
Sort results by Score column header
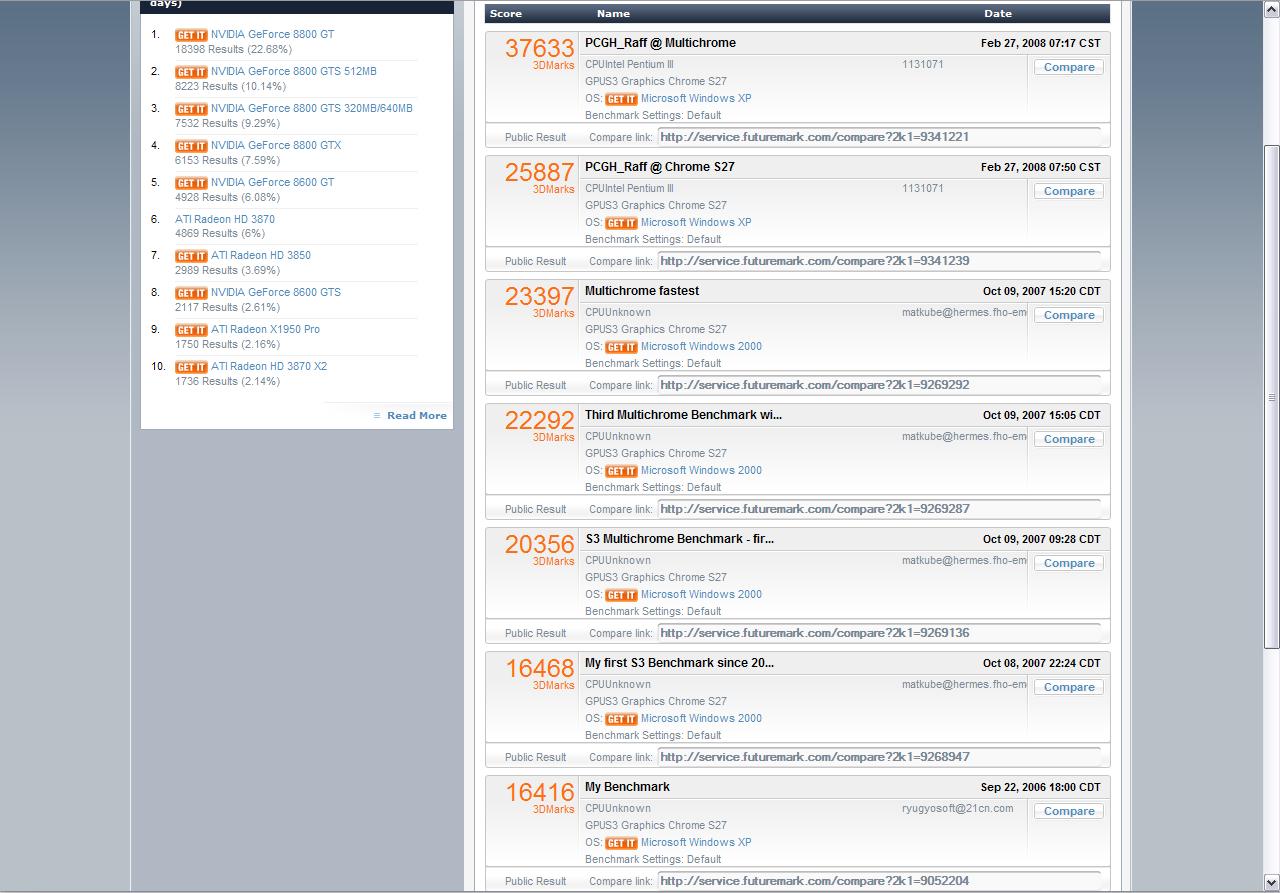click(506, 14)
